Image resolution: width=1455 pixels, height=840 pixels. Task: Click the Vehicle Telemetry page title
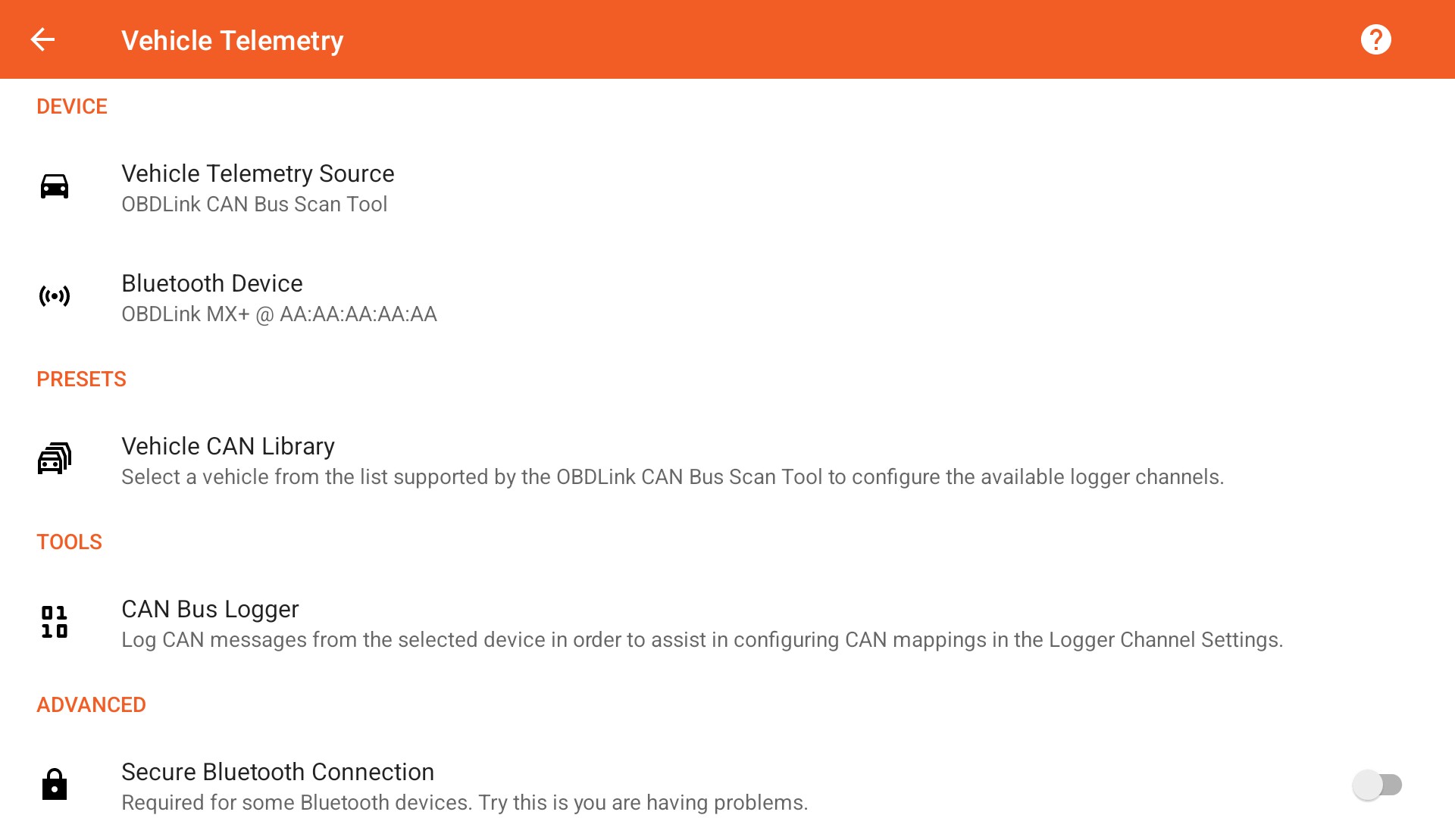[x=232, y=40]
